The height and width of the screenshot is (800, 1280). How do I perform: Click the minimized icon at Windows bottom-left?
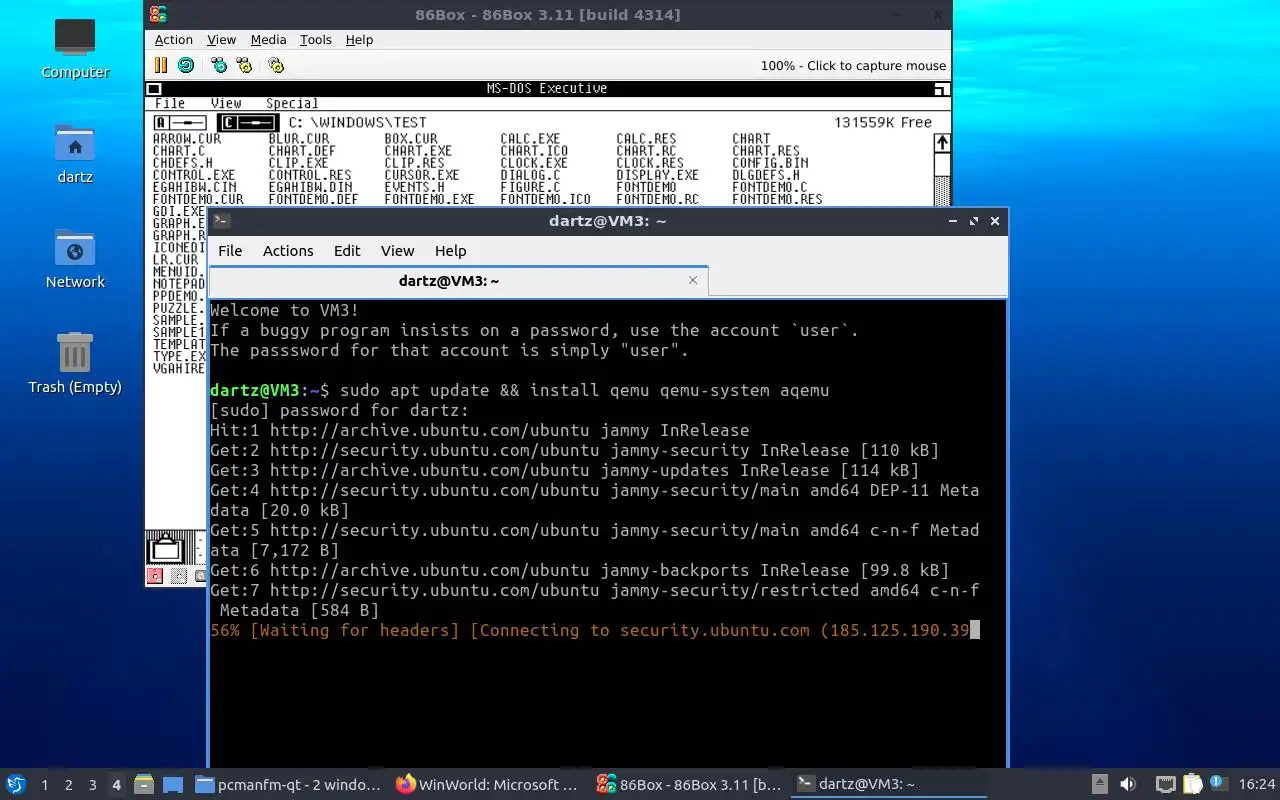pos(166,548)
